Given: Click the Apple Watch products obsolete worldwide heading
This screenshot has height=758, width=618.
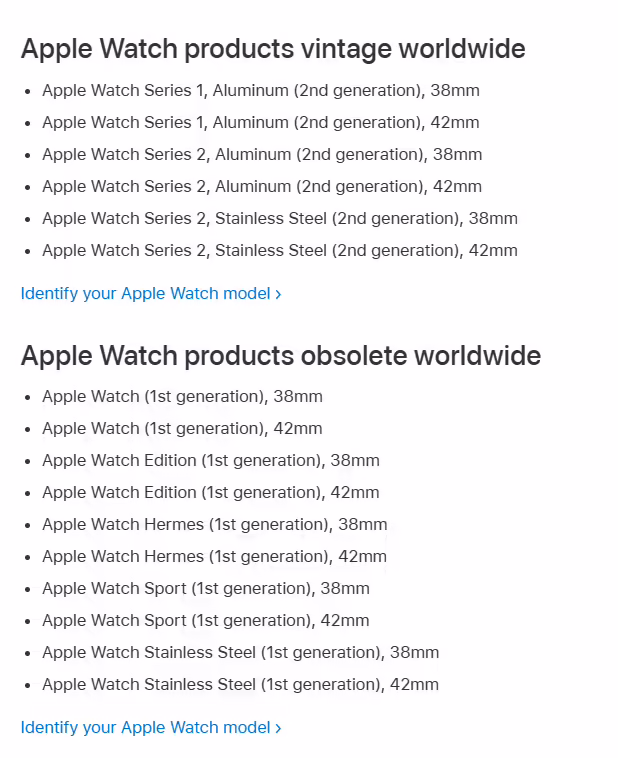Looking at the screenshot, I should (281, 356).
